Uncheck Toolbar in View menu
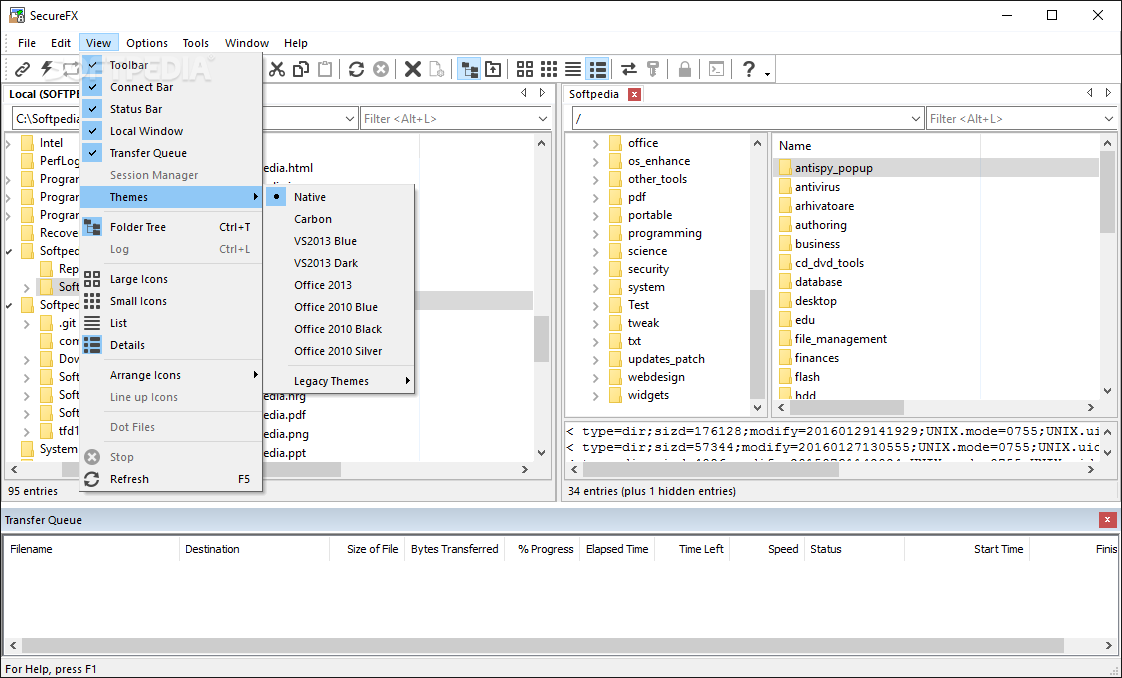The height and width of the screenshot is (678, 1122). [x=170, y=64]
